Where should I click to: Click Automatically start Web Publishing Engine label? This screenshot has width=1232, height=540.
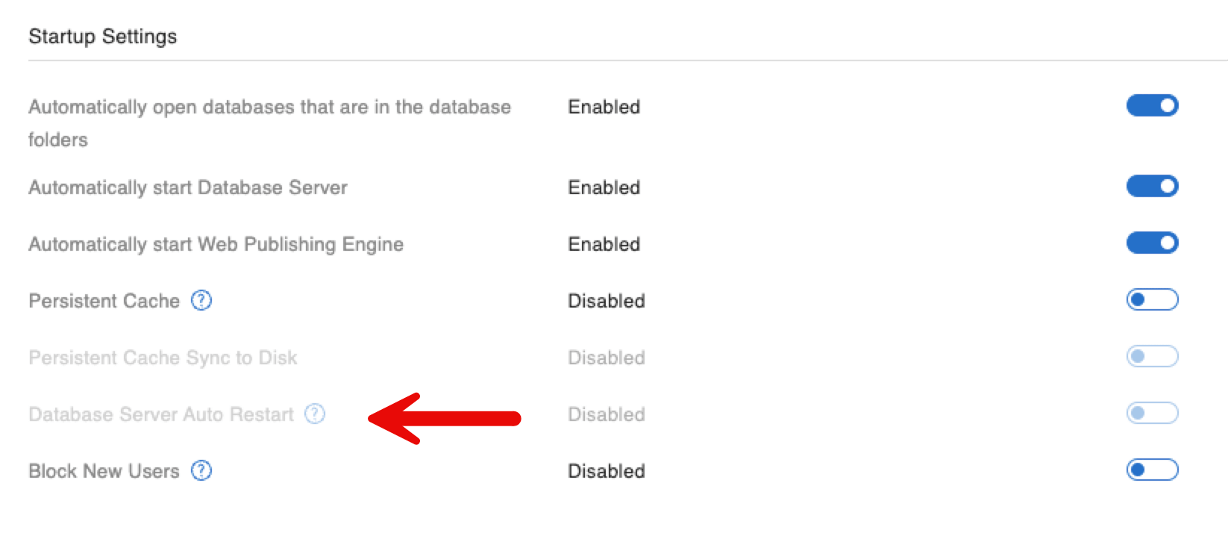tap(216, 244)
